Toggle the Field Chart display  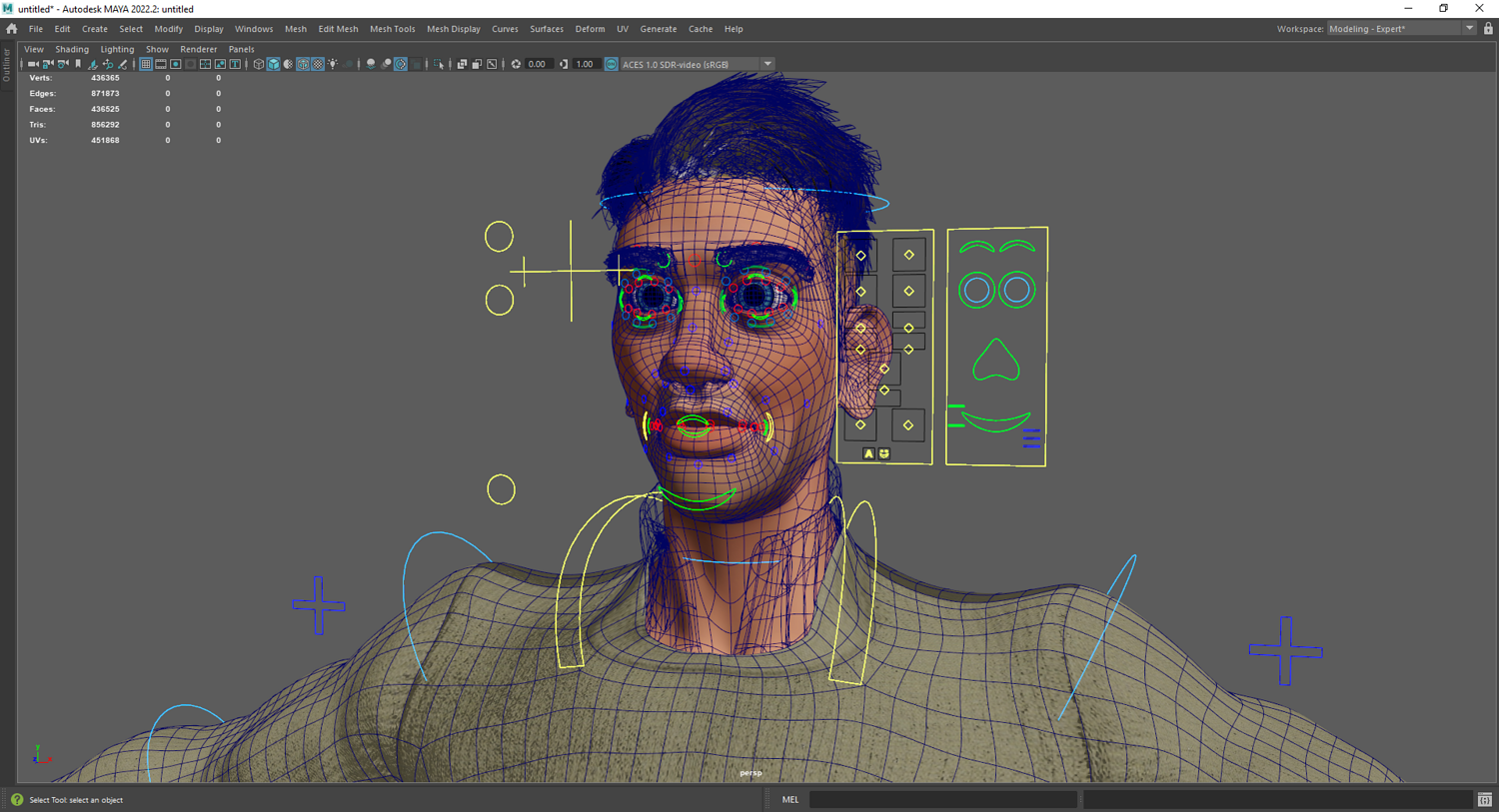206,64
